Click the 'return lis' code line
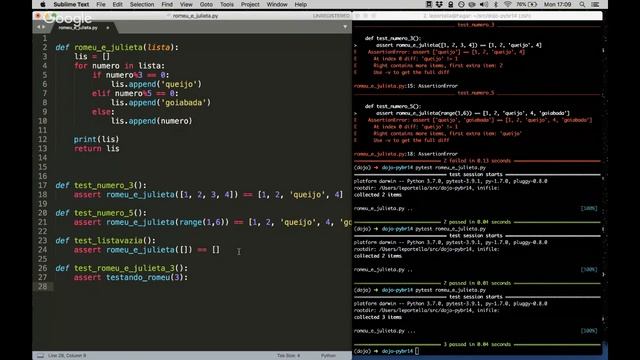640x360 pixels. click(x=97, y=149)
